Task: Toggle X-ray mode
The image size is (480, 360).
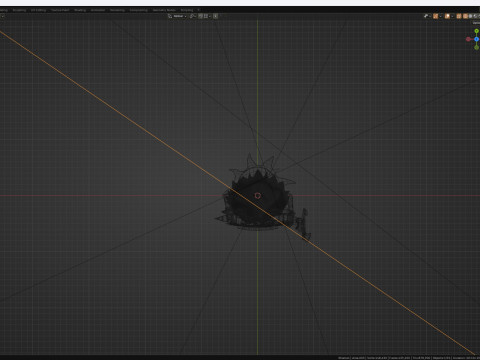Action: pyautogui.click(x=459, y=16)
